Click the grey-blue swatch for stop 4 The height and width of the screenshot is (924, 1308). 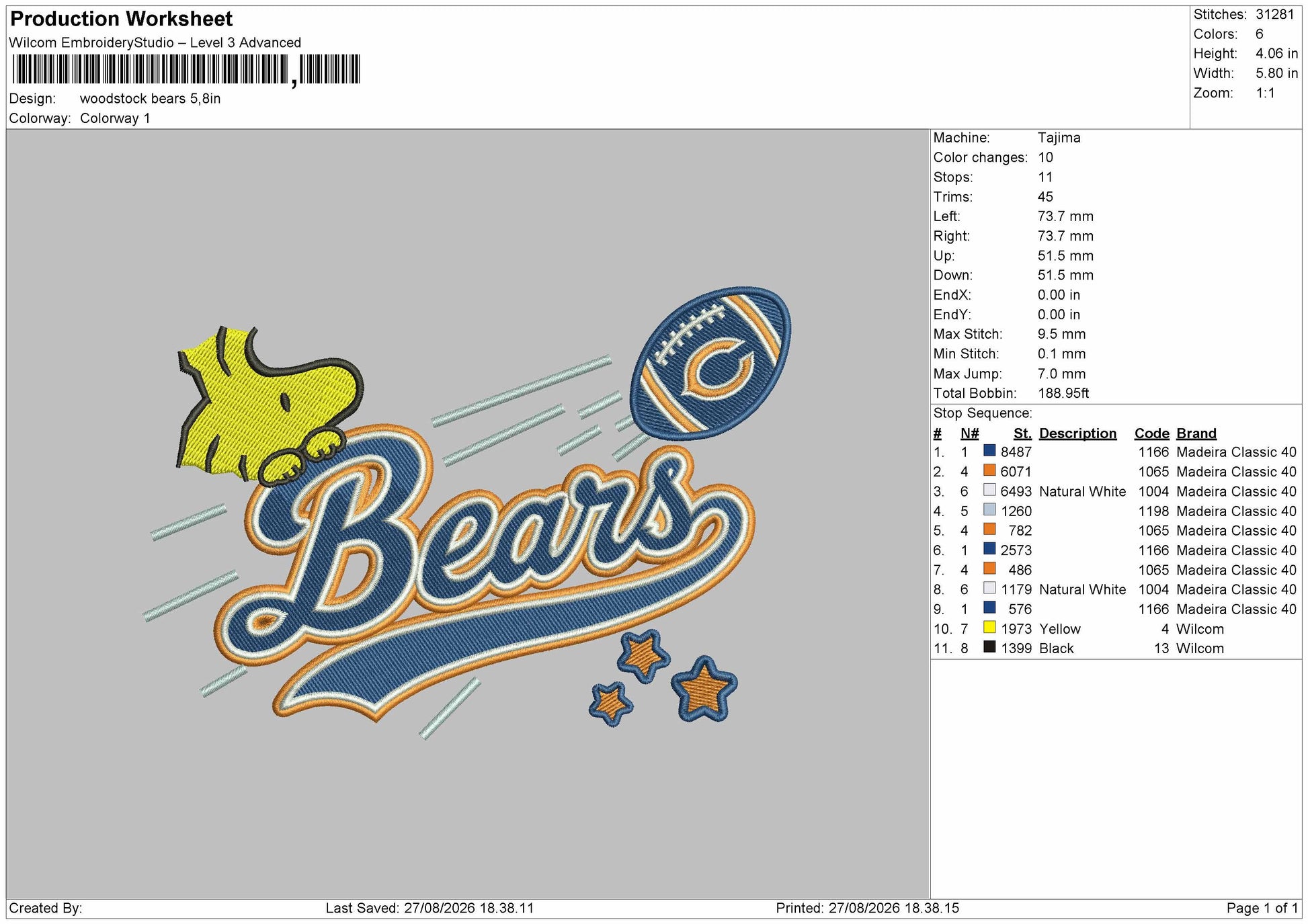[989, 509]
